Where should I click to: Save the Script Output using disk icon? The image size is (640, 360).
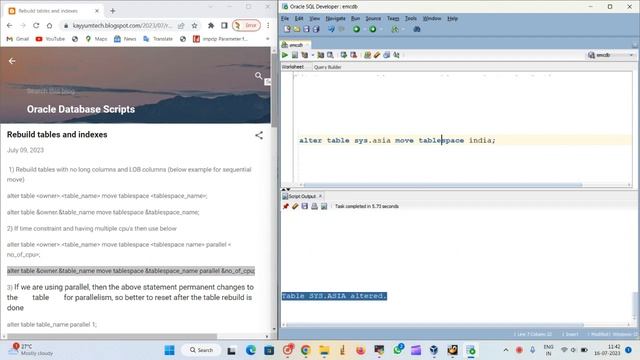[304, 207]
